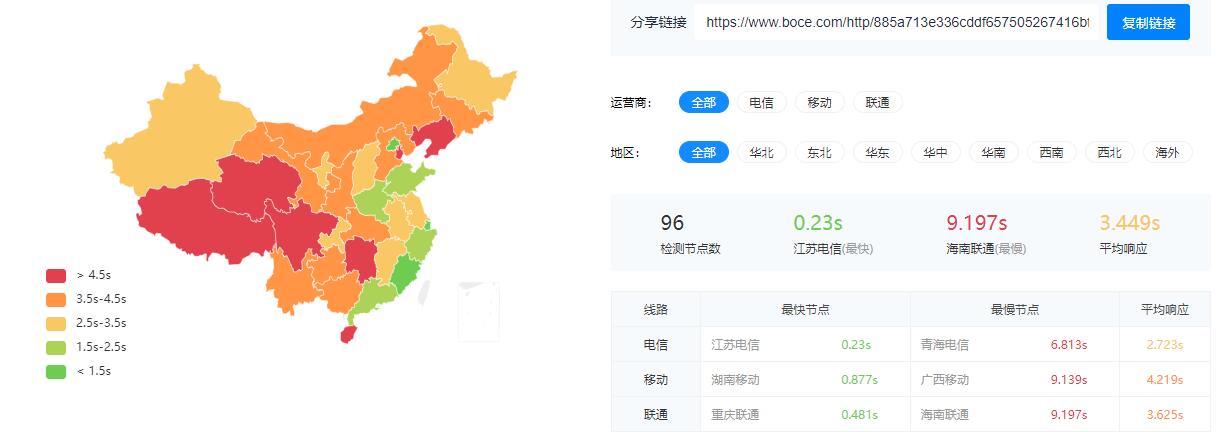Click 广西移动 slowest node cell

pos(945,380)
